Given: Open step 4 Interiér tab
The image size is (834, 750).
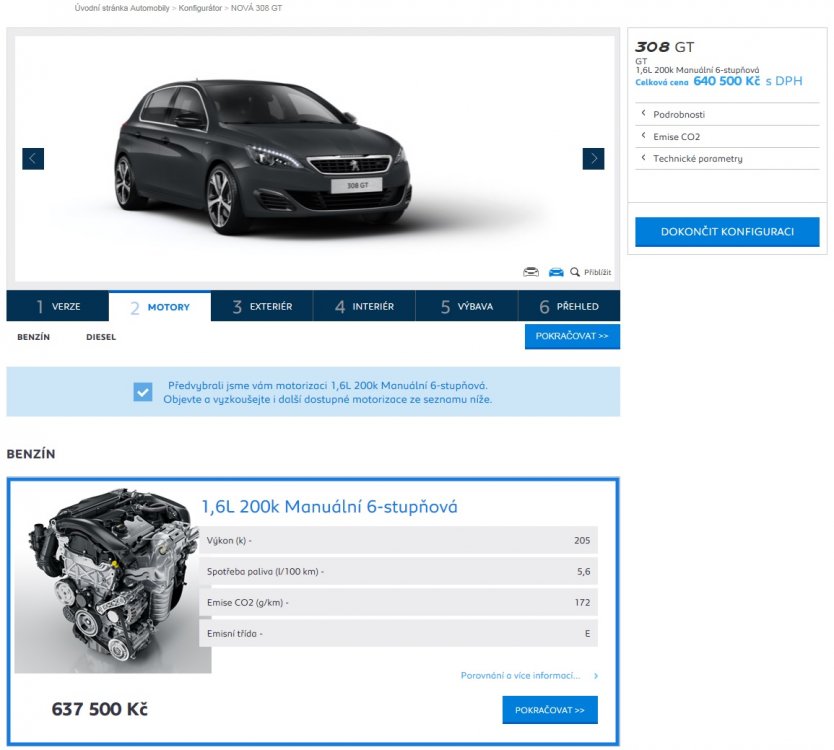Looking at the screenshot, I should (364, 306).
